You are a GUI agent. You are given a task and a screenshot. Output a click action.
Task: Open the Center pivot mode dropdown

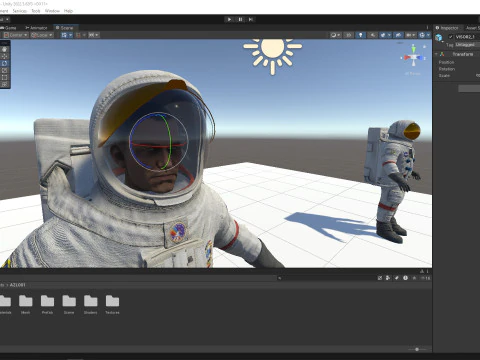(15, 35)
